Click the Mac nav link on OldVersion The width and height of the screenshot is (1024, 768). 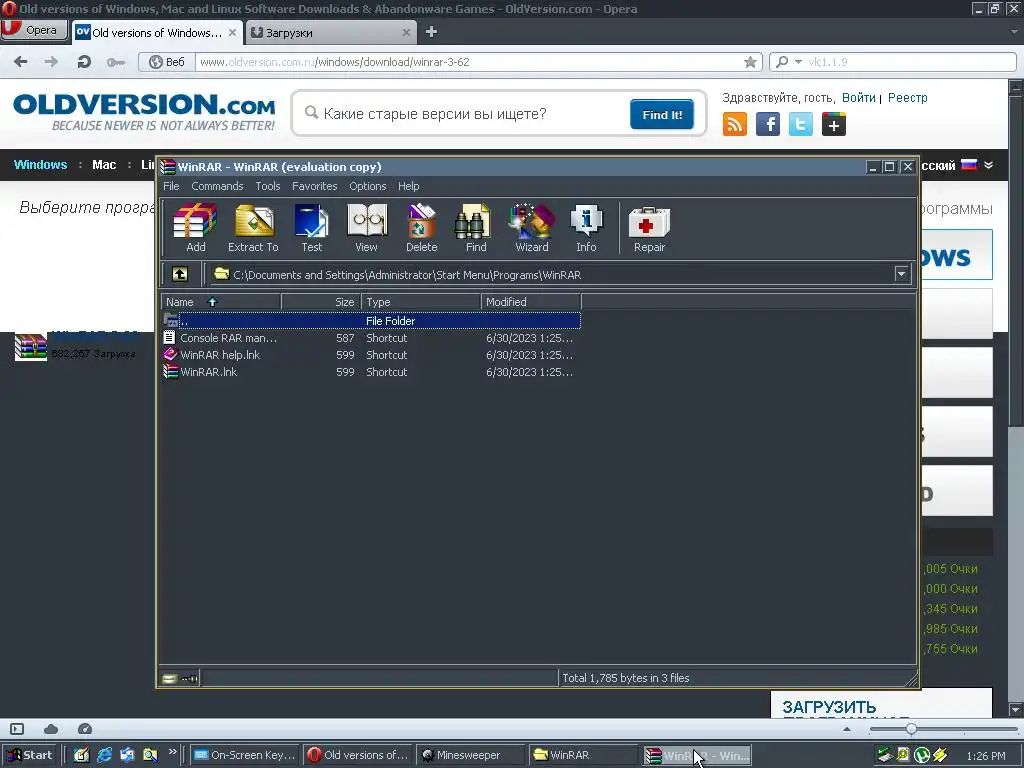pos(104,165)
